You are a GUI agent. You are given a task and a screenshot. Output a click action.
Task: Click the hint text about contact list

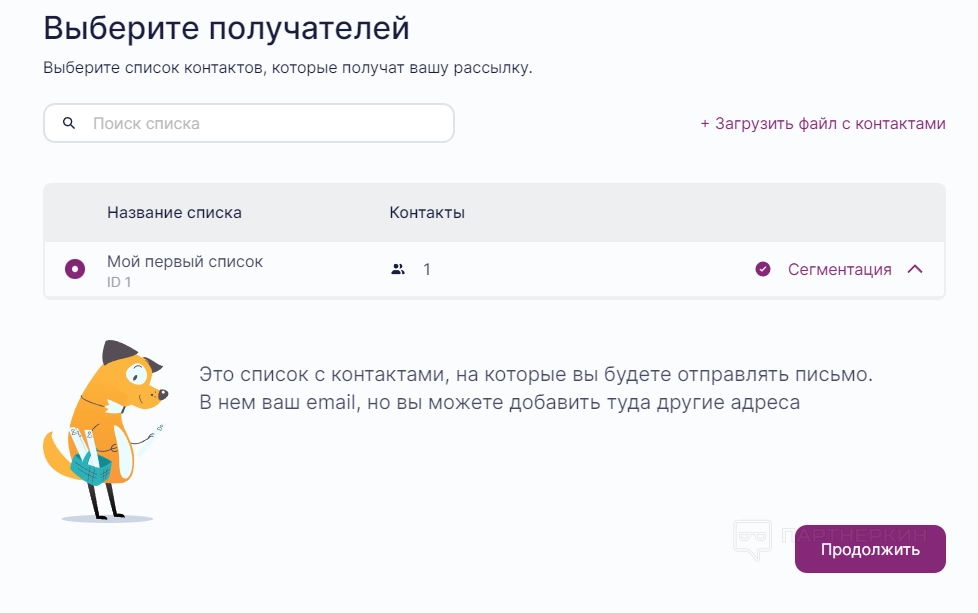(x=535, y=389)
